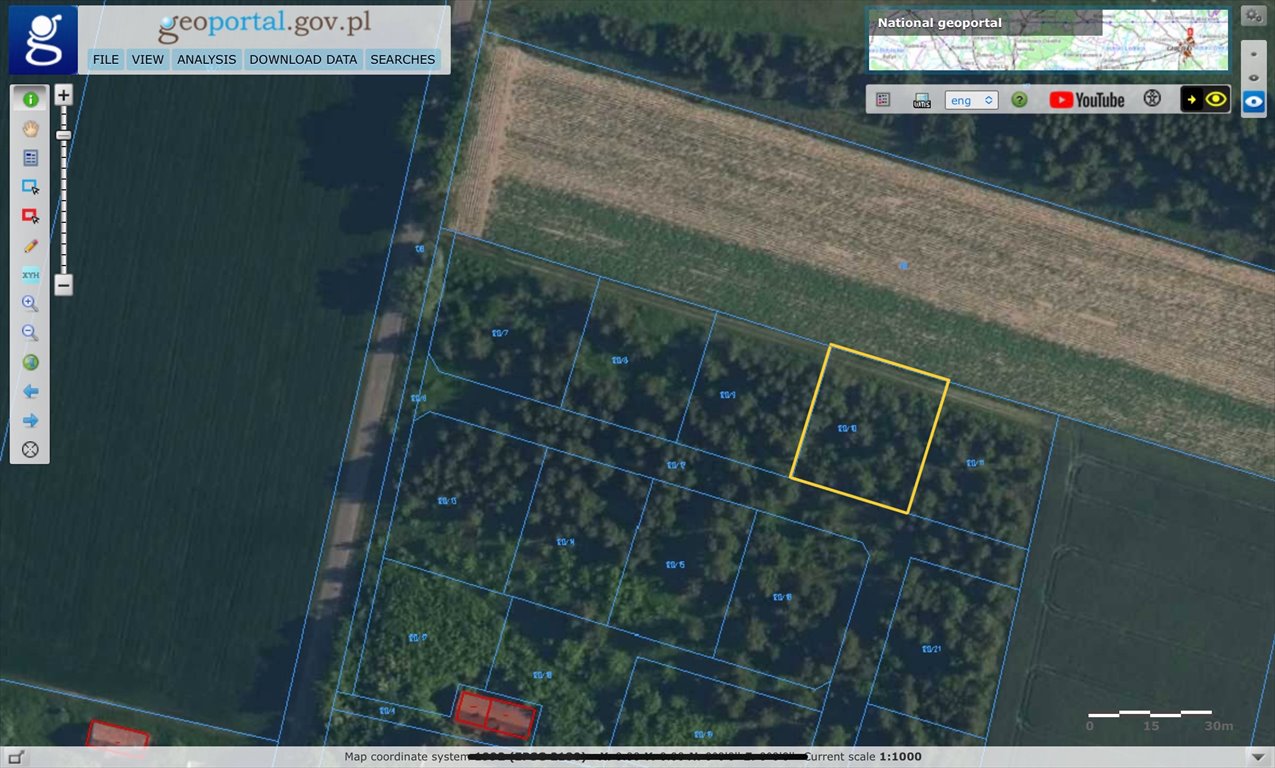The image size is (1275, 768).
Task: Open the WMS services icon
Action: coord(920,99)
